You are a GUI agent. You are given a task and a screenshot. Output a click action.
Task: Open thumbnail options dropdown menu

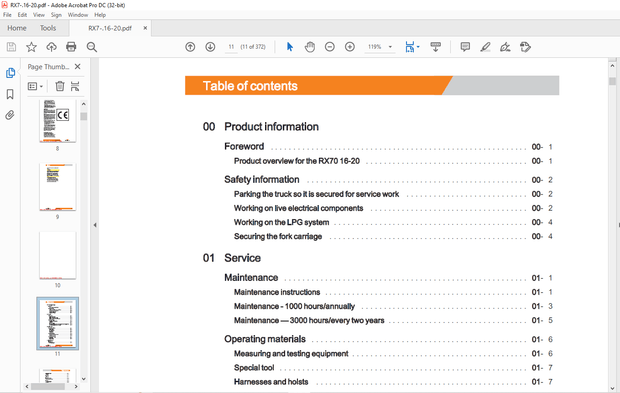(x=35, y=86)
